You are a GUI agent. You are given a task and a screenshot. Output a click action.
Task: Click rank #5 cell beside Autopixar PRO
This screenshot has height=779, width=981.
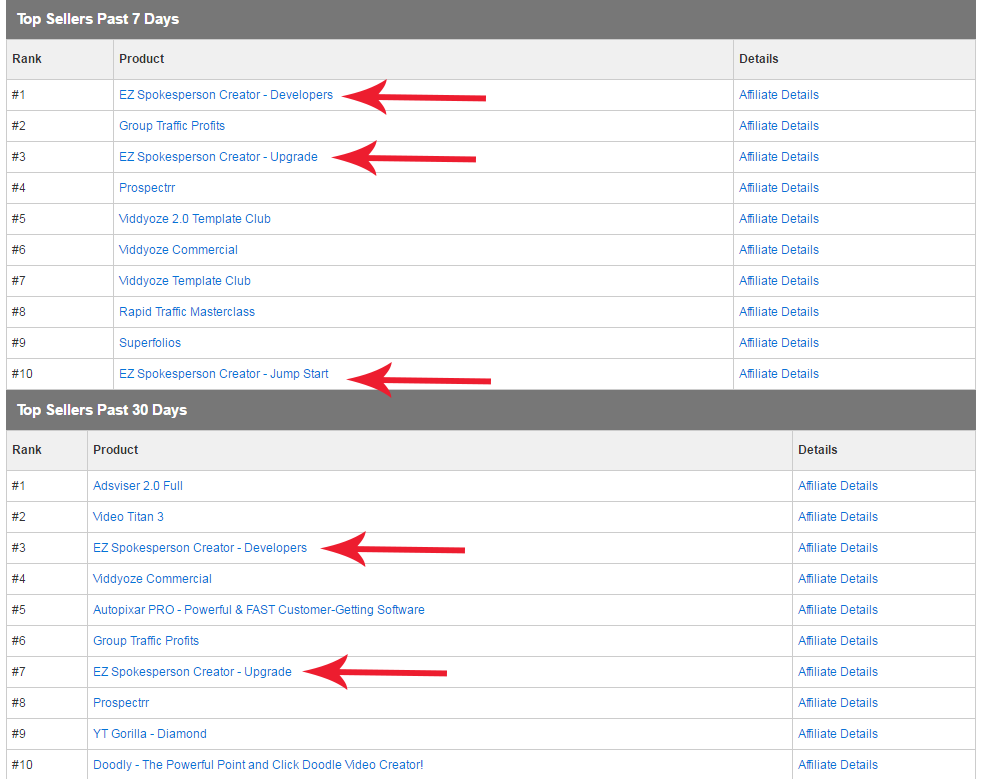click(x=47, y=610)
